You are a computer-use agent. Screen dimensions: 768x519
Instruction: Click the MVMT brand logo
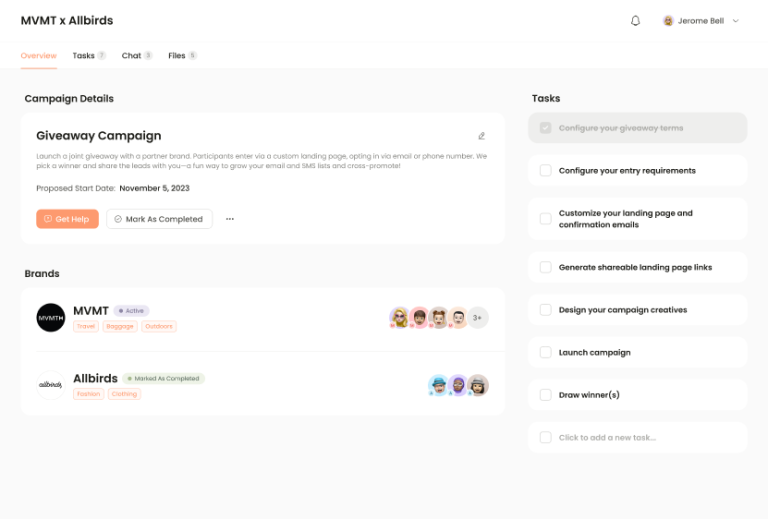(51, 318)
